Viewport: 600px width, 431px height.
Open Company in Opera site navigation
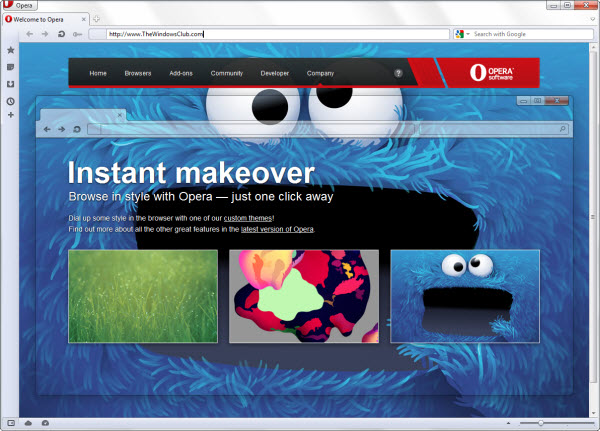(320, 73)
